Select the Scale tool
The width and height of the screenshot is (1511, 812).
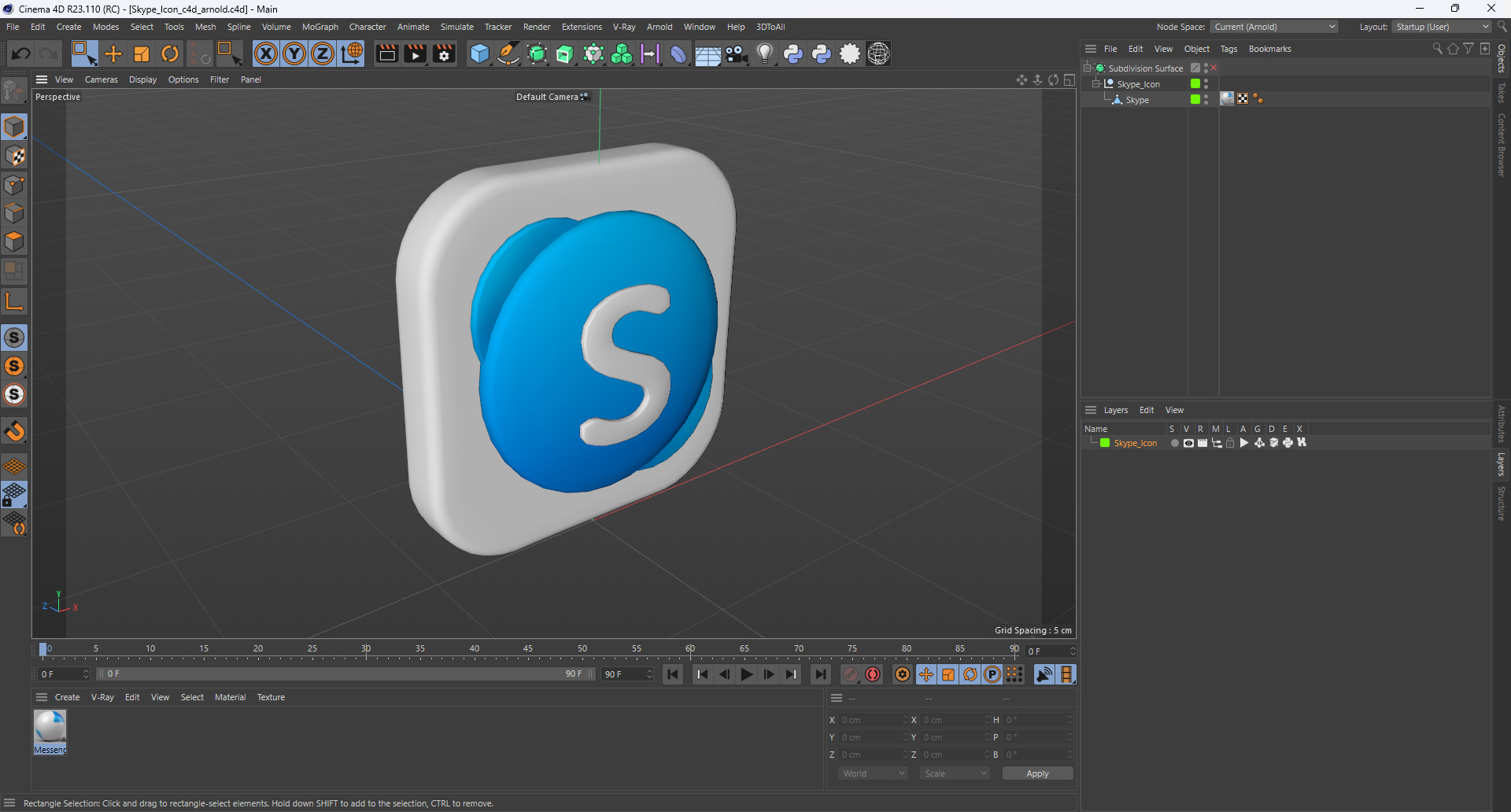[x=142, y=54]
